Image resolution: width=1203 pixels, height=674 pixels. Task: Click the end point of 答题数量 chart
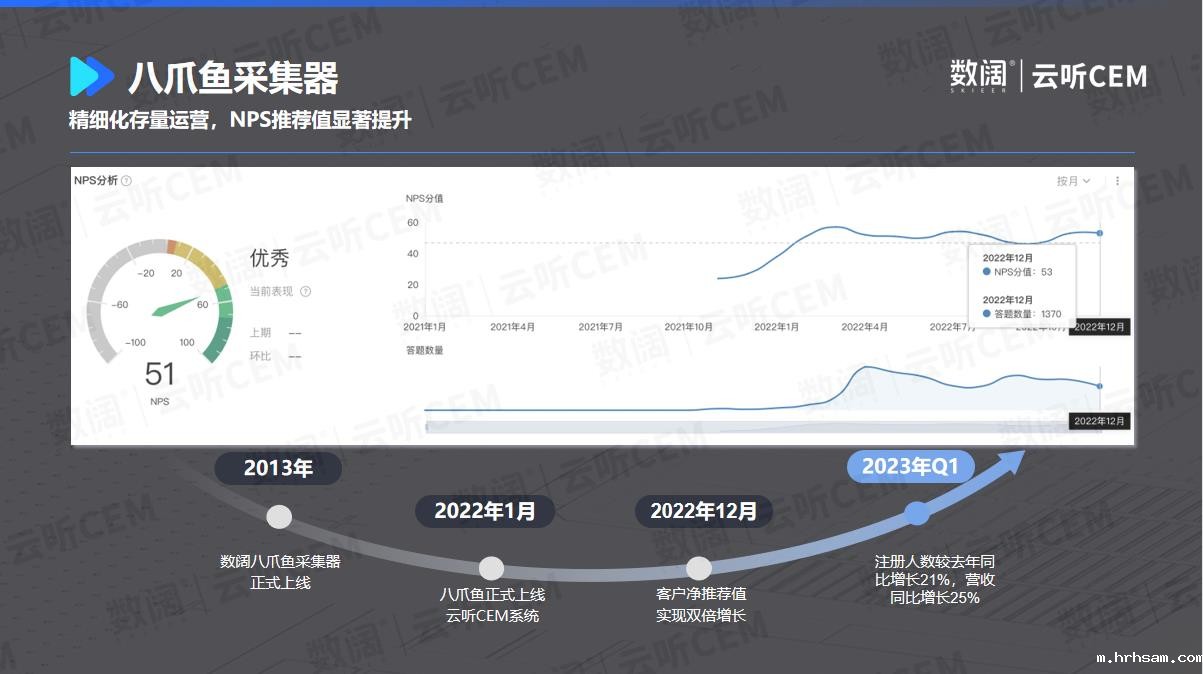1100,386
